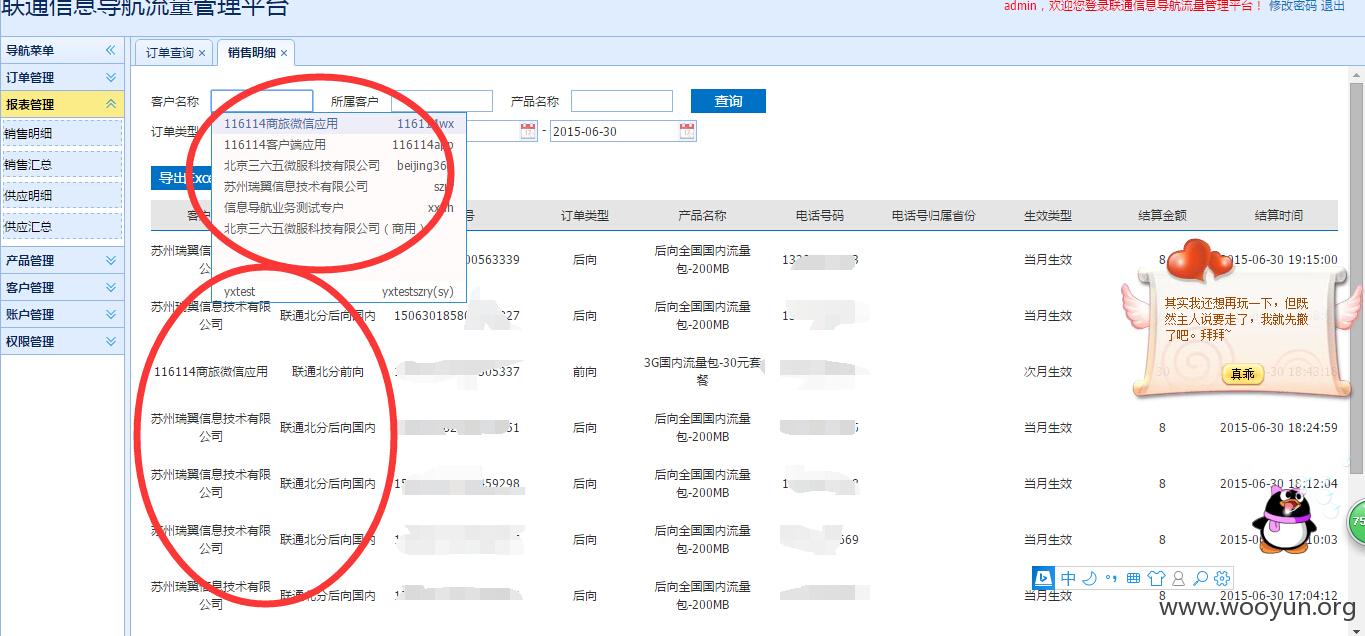The height and width of the screenshot is (636, 1365).
Task: Select 北京三六五微服科技有限公司 beijing365 suggestion
Action: pyautogui.click(x=339, y=166)
